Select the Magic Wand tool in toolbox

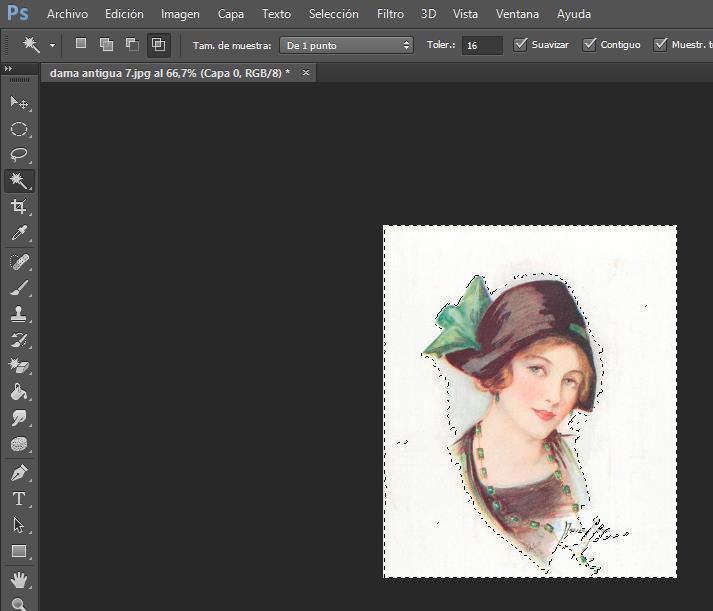19,181
